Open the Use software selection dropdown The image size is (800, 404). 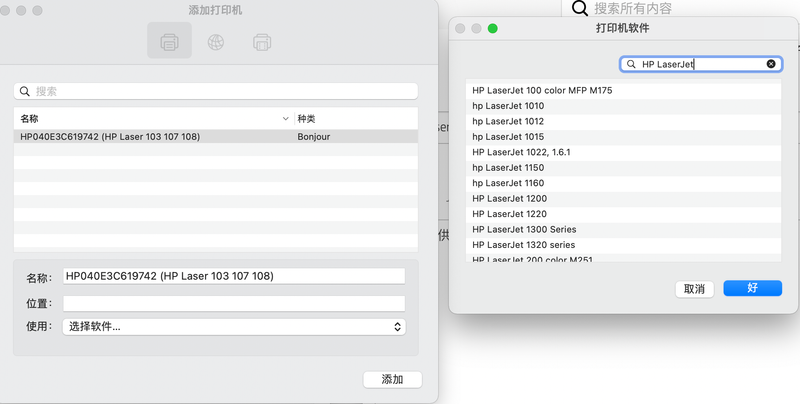[x=234, y=326]
